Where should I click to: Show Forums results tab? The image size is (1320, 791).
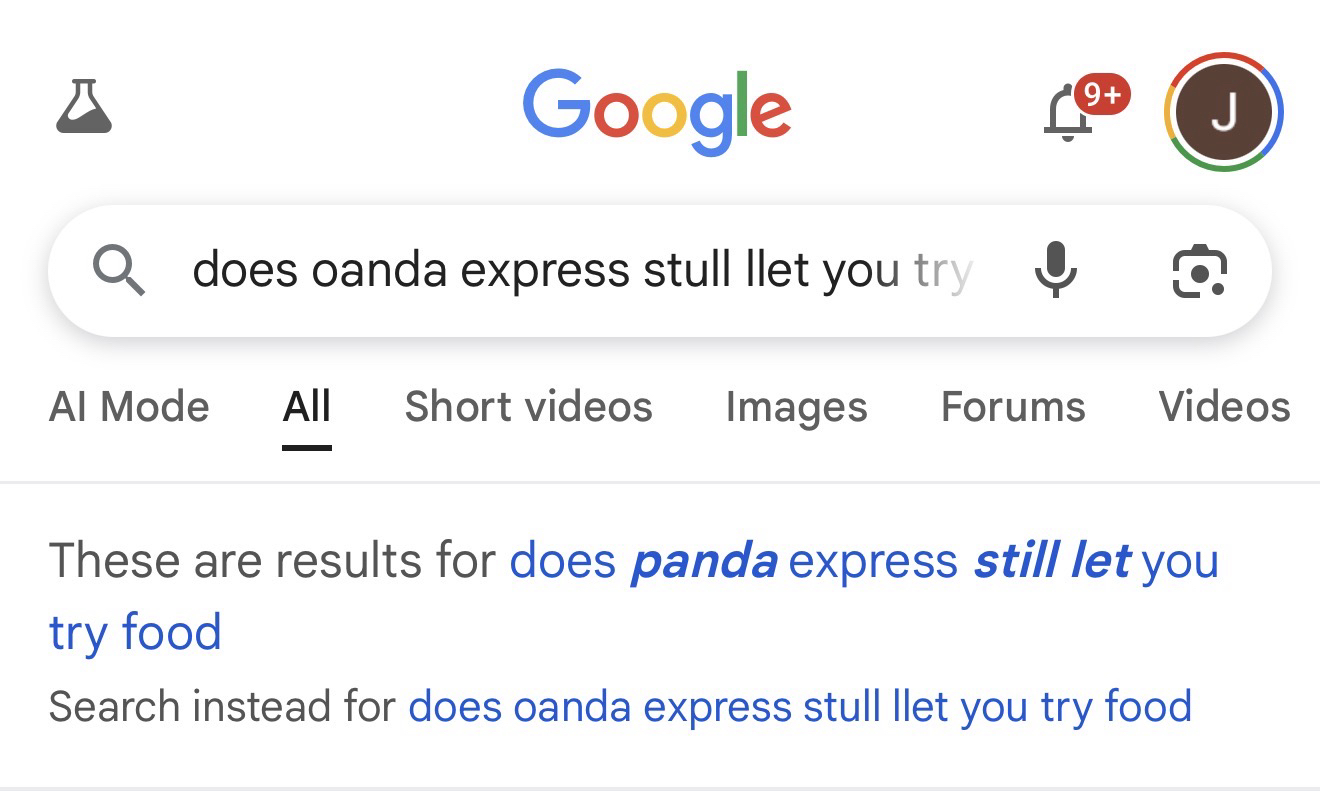1013,407
